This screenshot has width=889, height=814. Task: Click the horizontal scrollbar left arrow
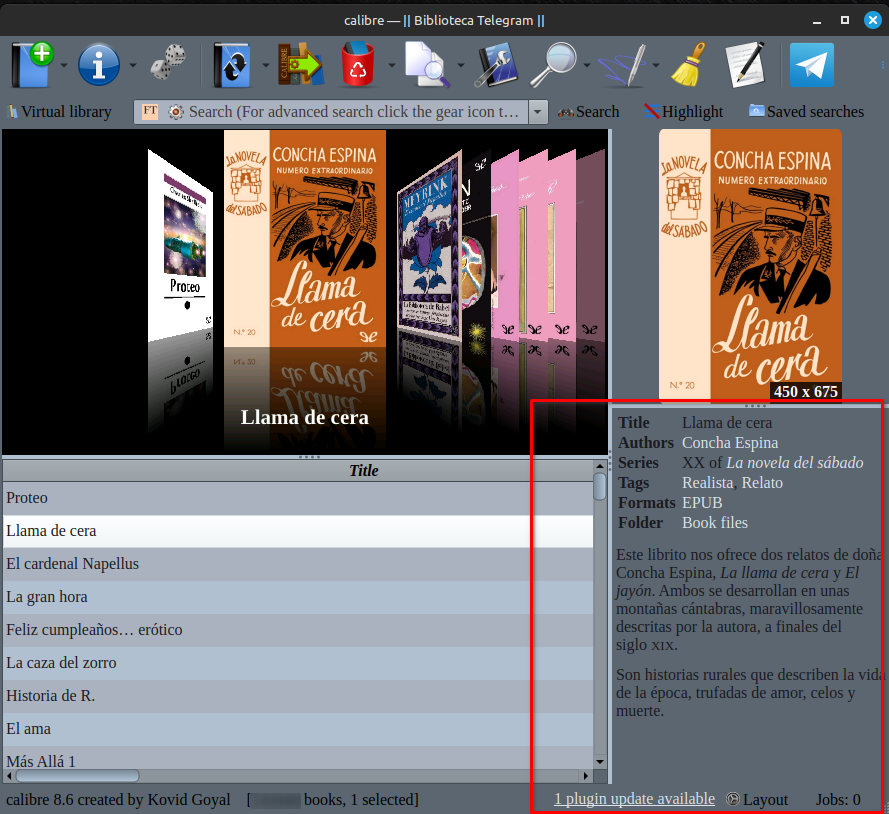pos(9,775)
